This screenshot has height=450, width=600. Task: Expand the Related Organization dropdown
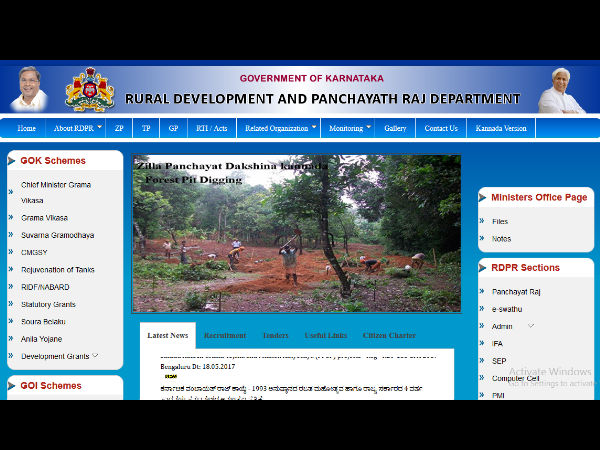[x=314, y=127]
